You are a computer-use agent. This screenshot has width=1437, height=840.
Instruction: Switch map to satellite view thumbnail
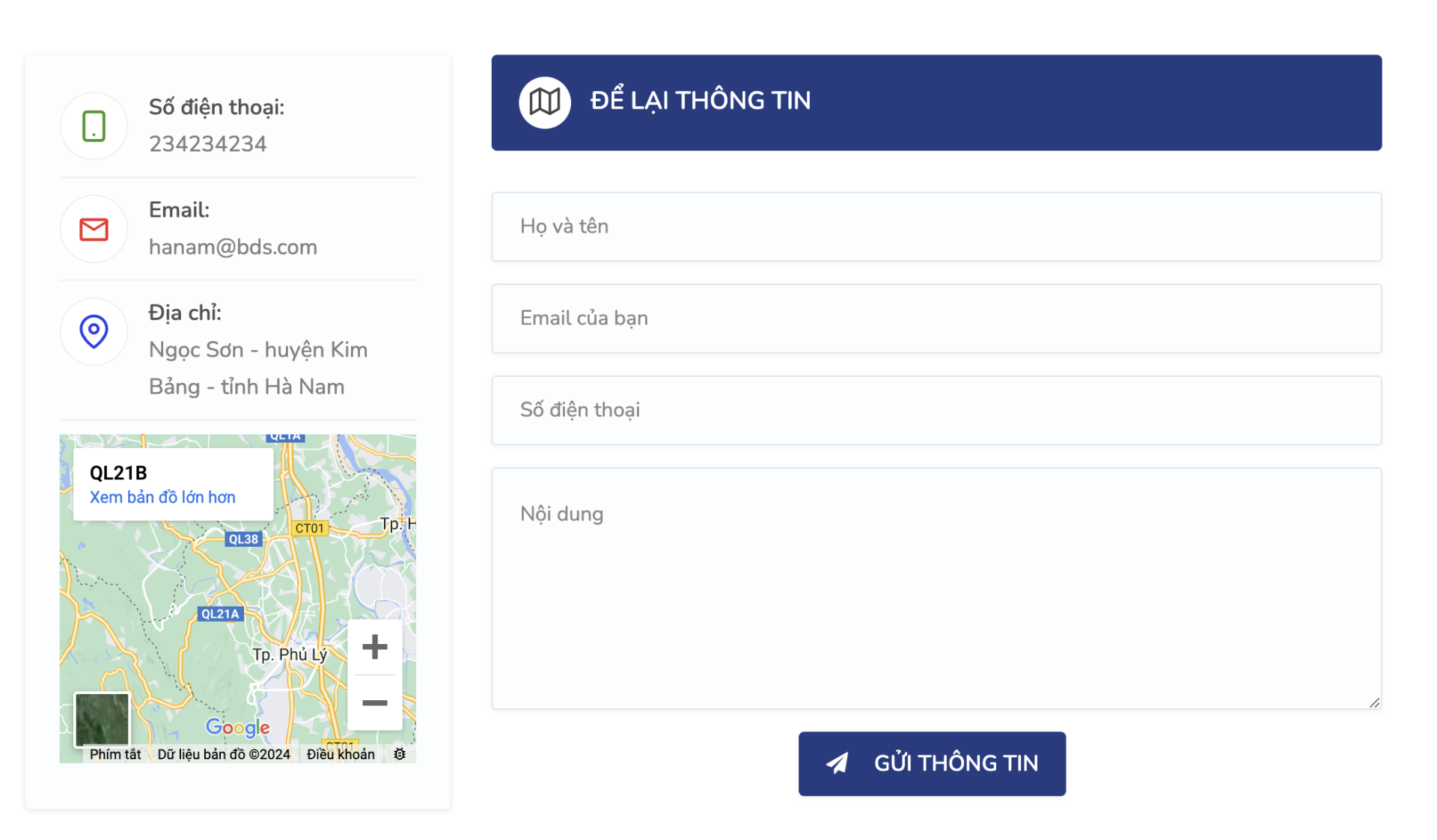pos(103,720)
